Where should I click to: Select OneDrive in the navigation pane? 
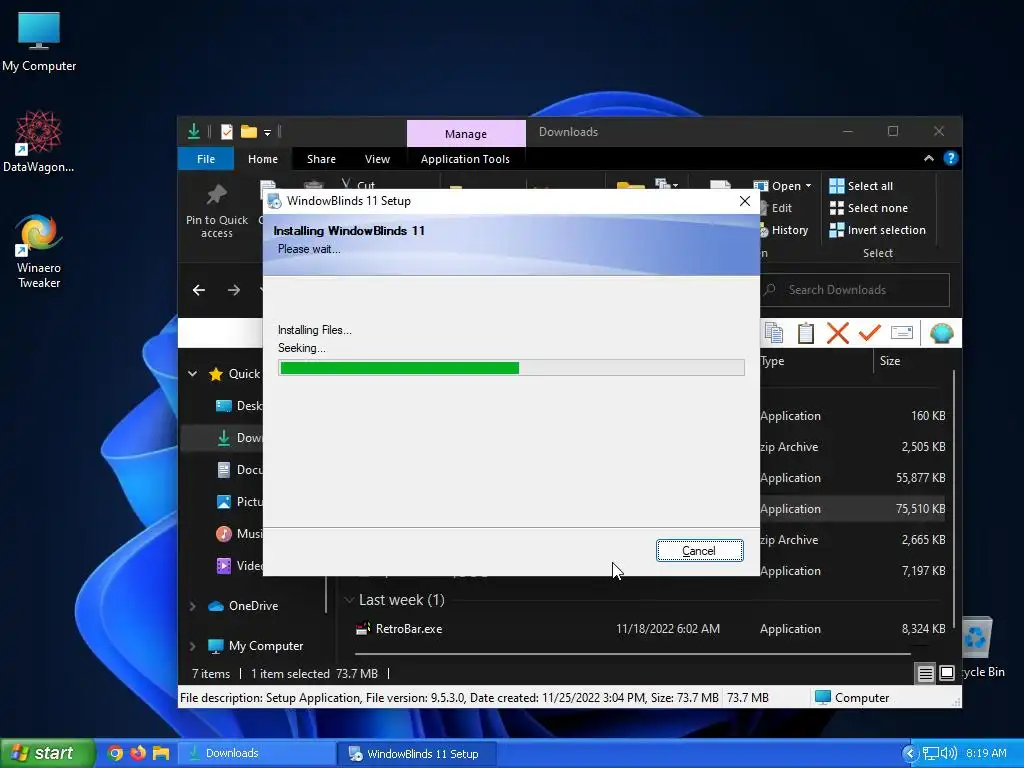pos(243,606)
